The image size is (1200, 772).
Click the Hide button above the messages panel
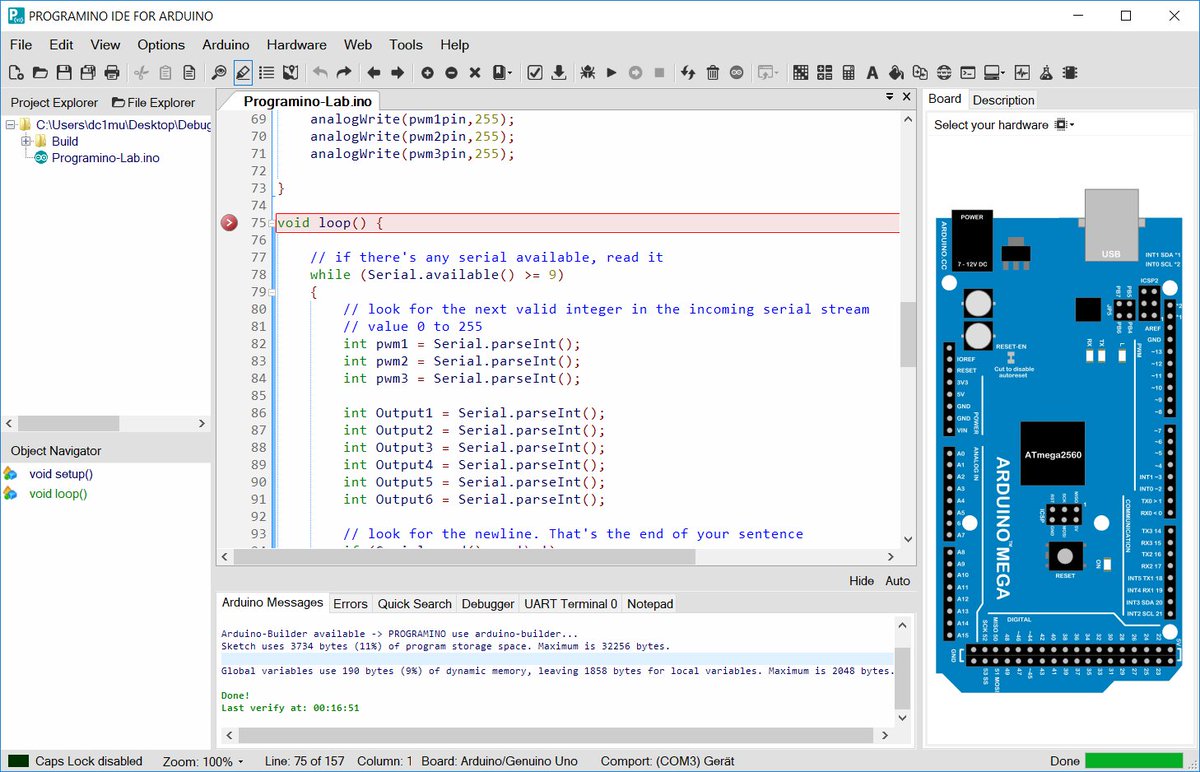click(x=861, y=580)
